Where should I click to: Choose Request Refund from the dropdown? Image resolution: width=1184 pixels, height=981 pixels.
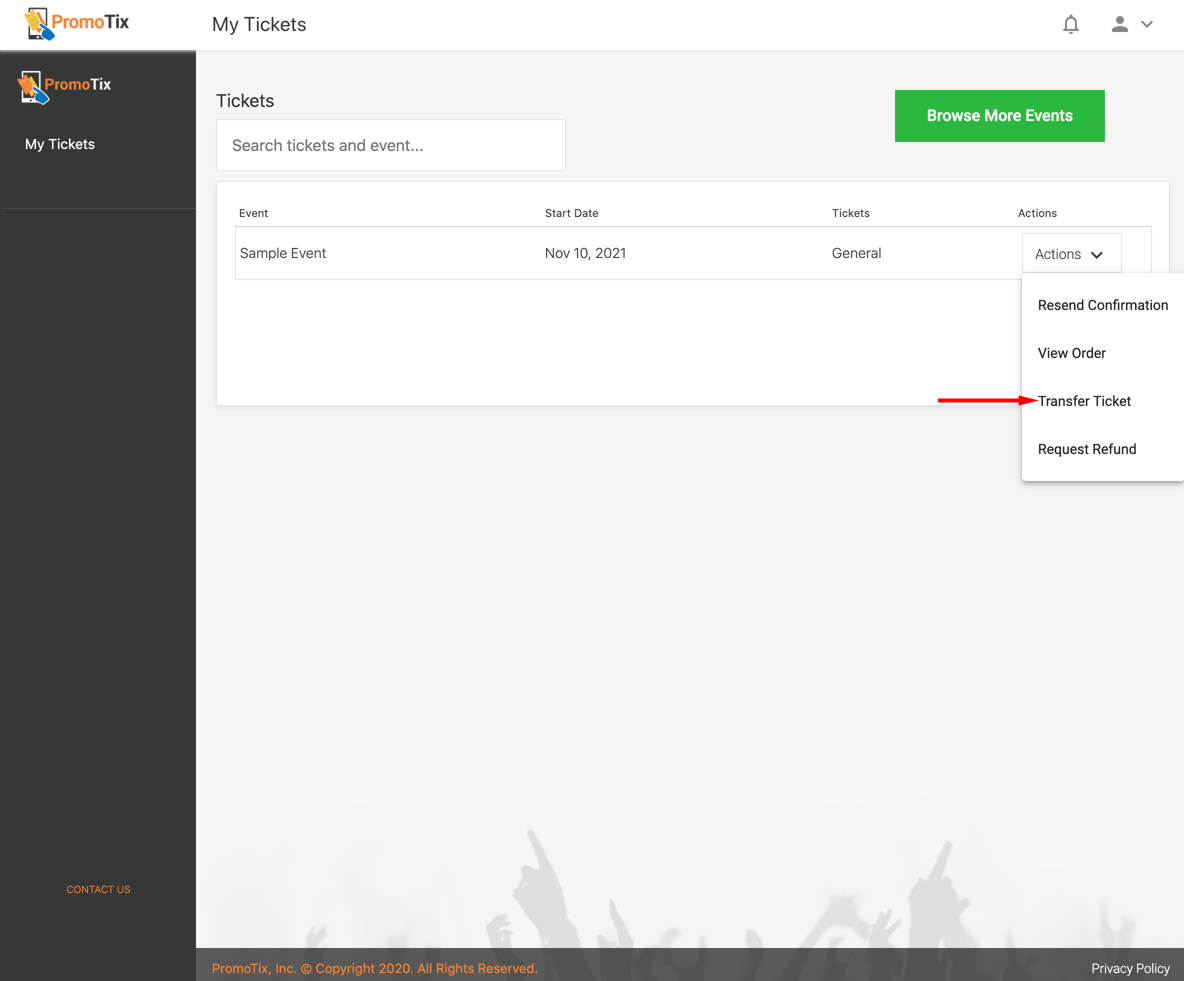1086,449
